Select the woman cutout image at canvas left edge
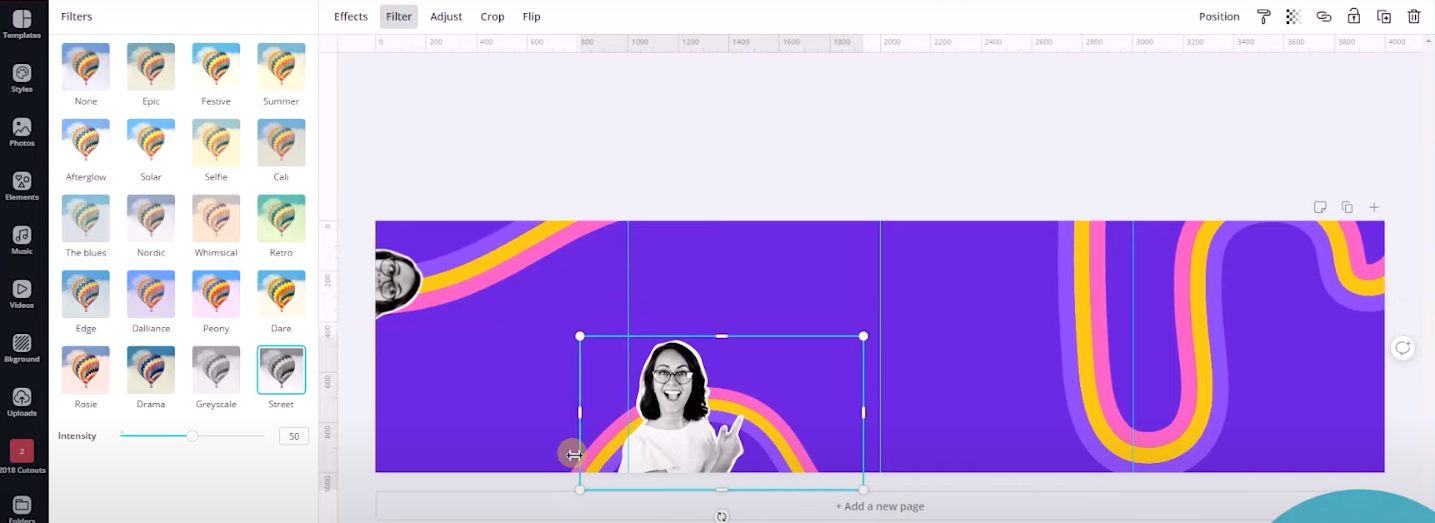The image size is (1435, 523). coord(396,282)
